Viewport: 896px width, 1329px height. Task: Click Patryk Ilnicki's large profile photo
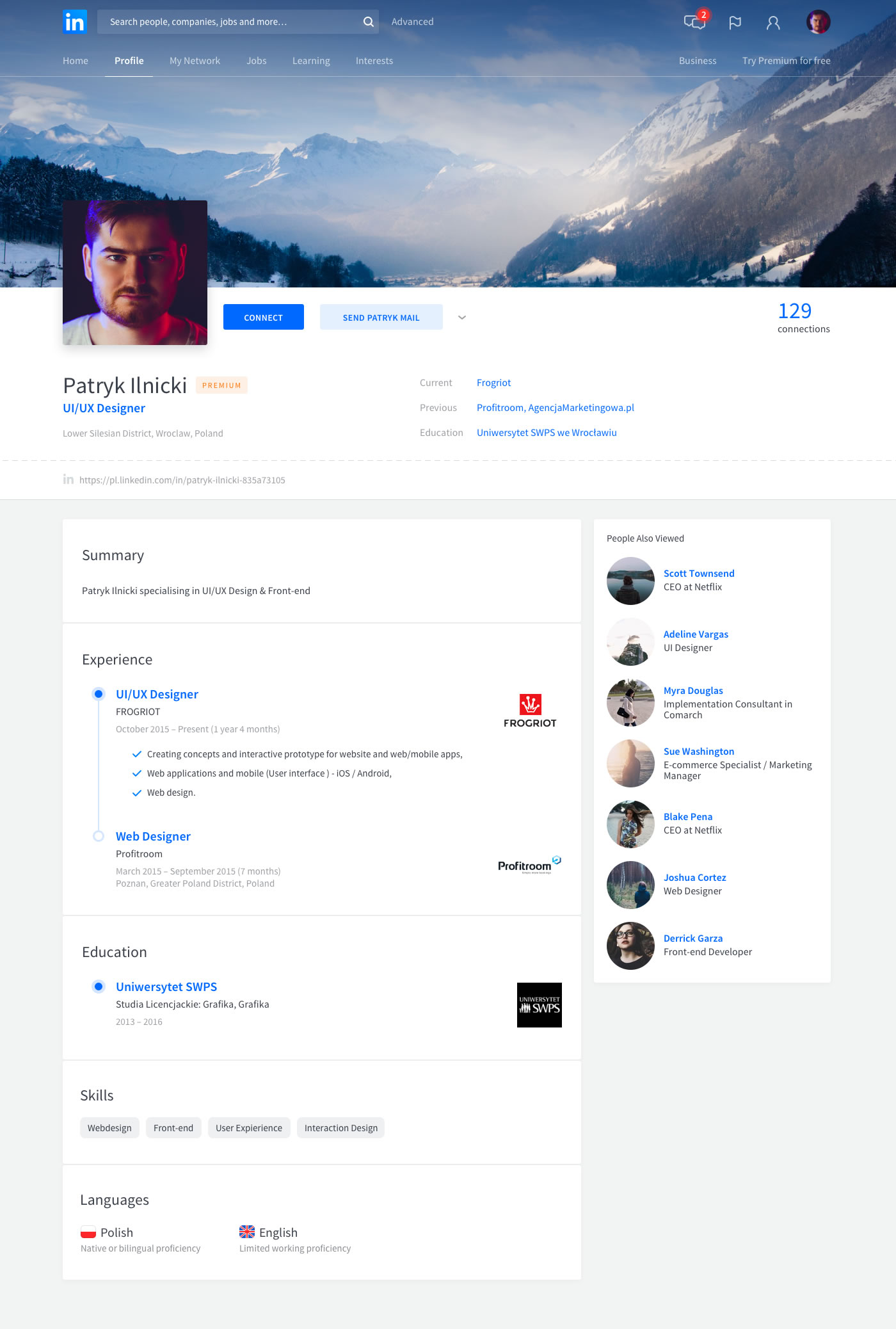click(135, 273)
